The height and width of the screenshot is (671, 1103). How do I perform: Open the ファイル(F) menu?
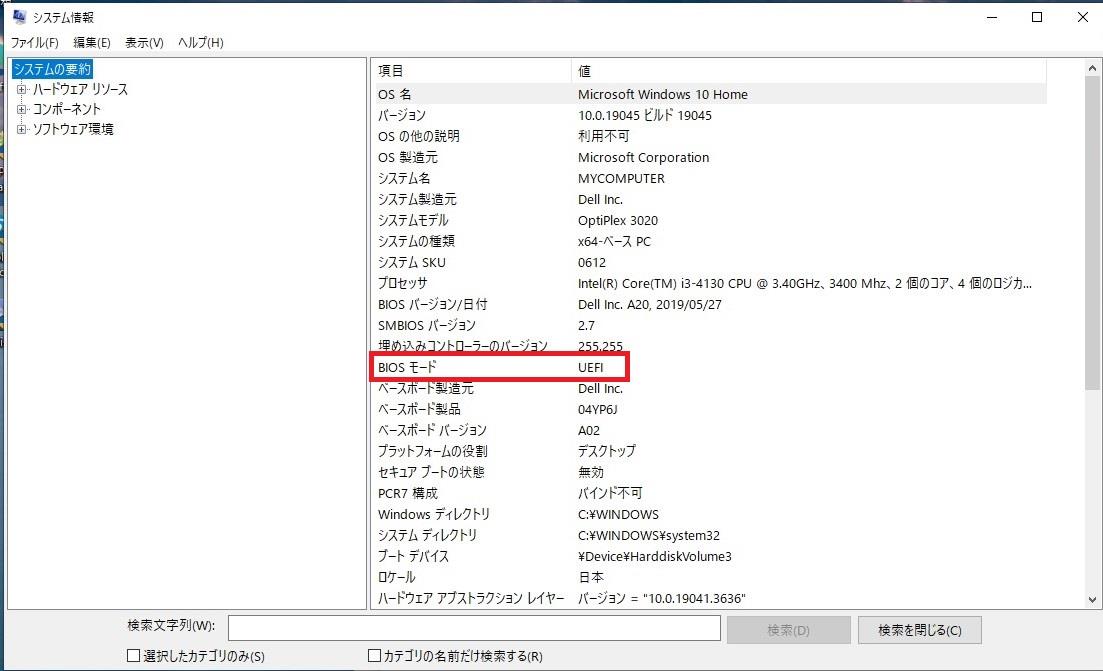click(34, 43)
